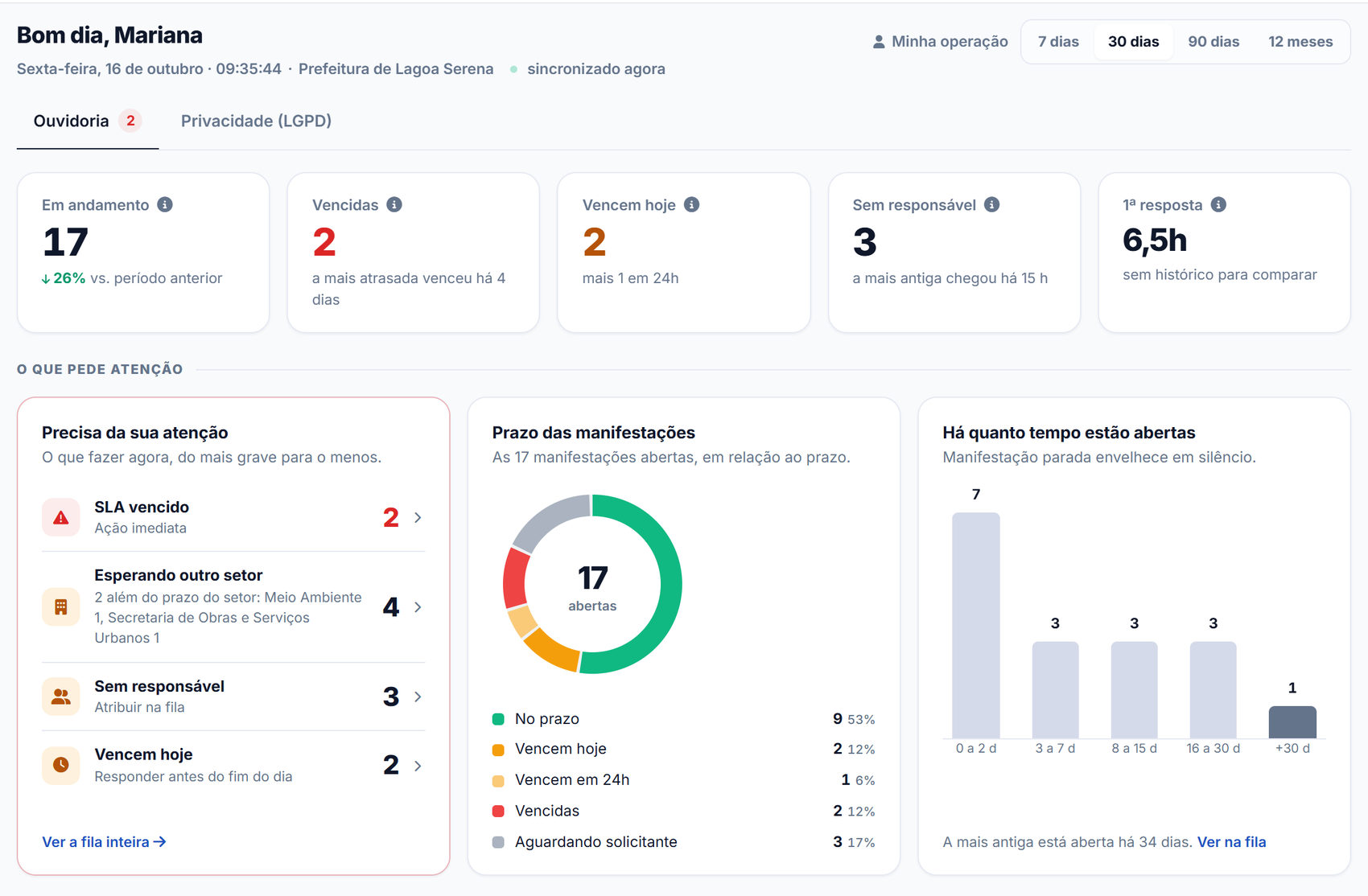Click the clock icon in the Vencem hoje list row
The image size is (1368, 896).
[61, 765]
